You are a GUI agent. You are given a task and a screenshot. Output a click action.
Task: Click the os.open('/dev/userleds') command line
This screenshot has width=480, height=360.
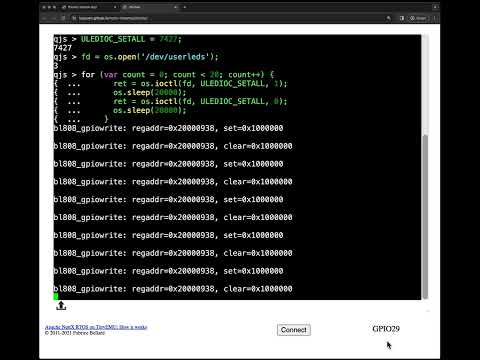pyautogui.click(x=136, y=57)
